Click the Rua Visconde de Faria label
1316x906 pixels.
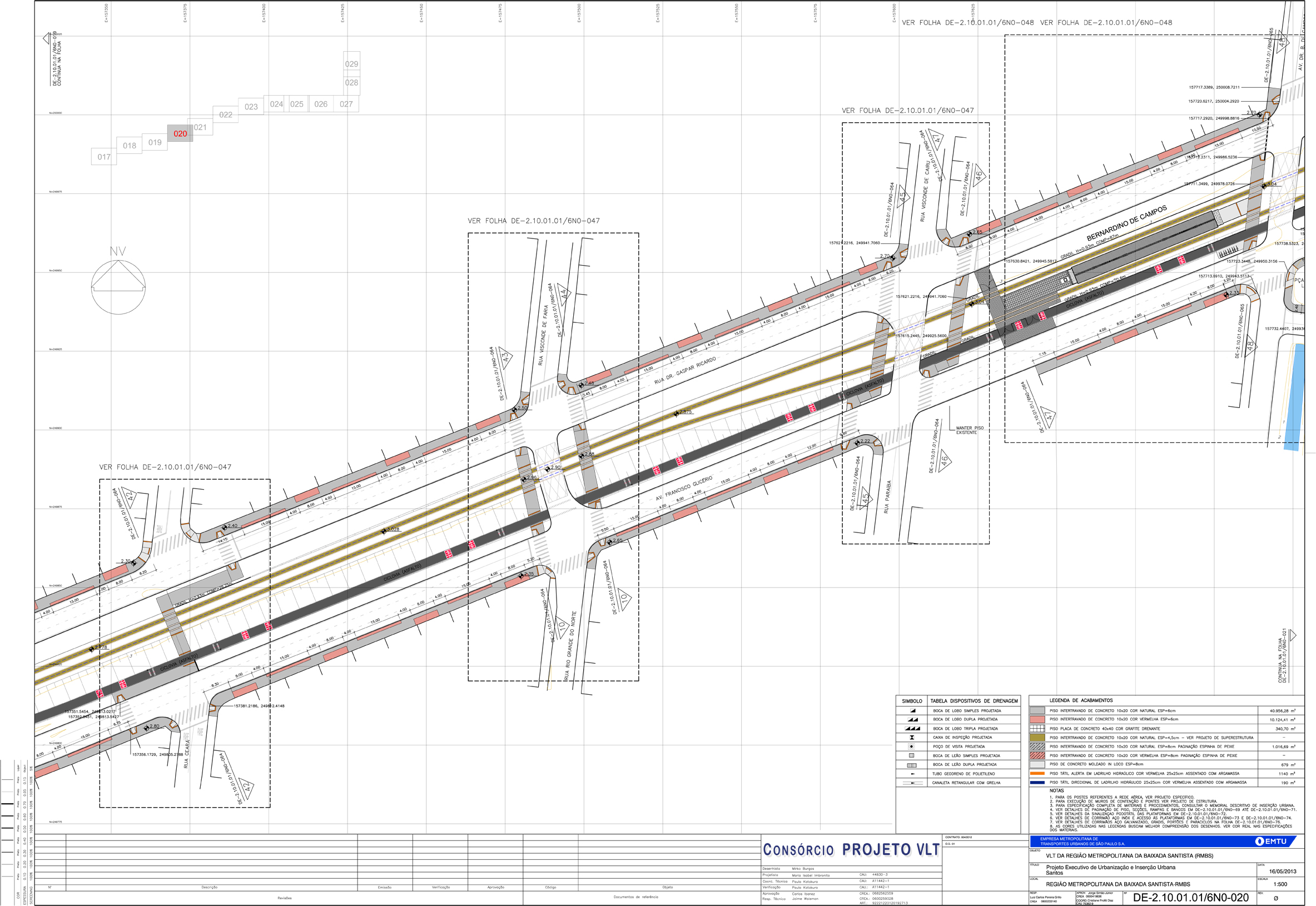pyautogui.click(x=543, y=335)
